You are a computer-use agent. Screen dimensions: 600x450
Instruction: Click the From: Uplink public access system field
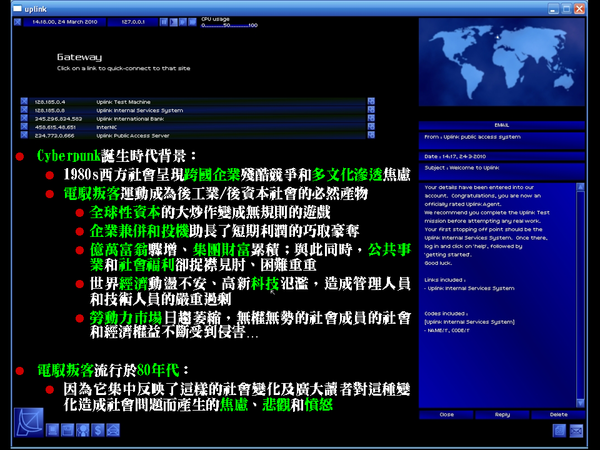click(502, 140)
